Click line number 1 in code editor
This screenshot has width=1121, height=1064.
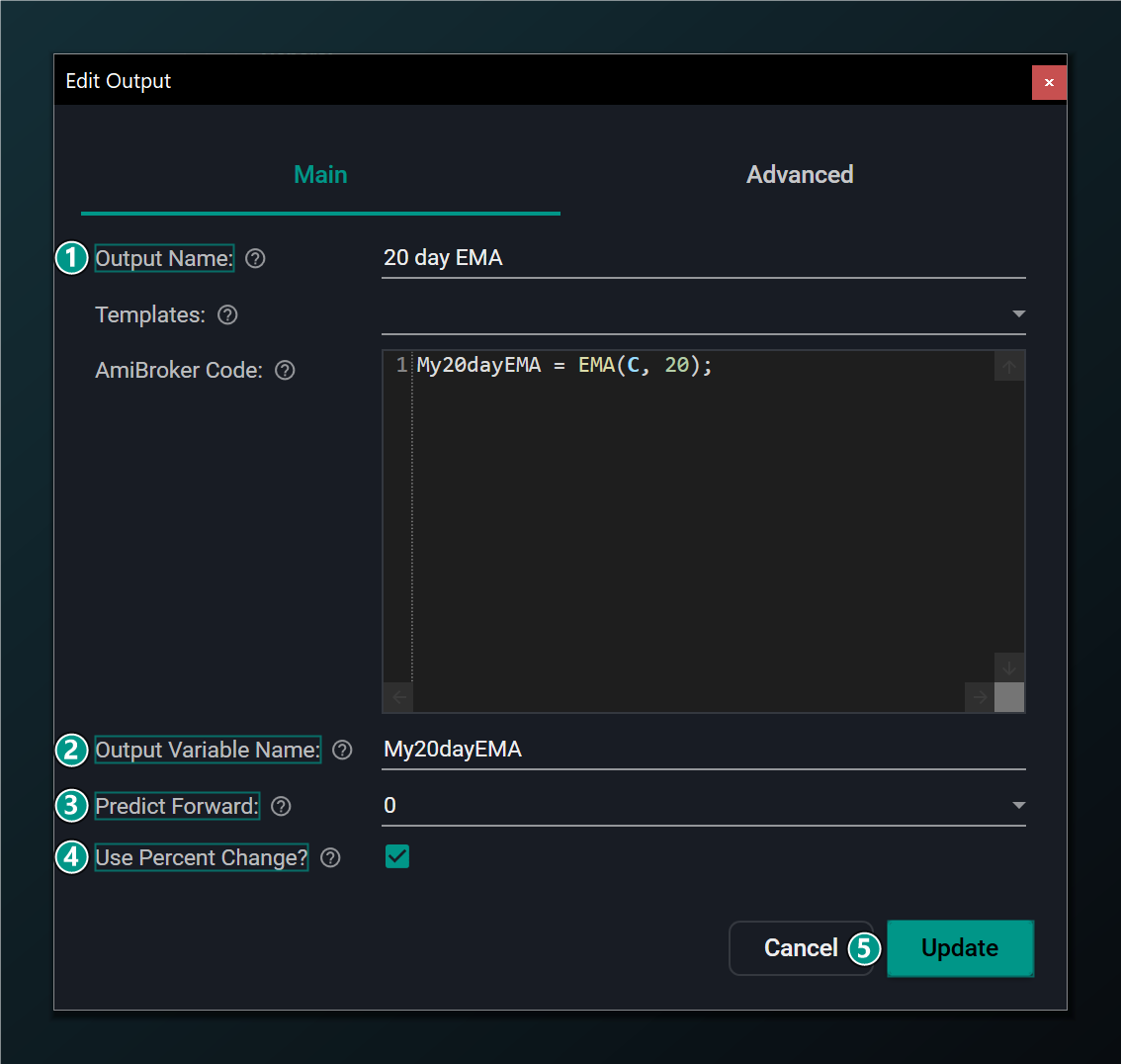pos(401,366)
